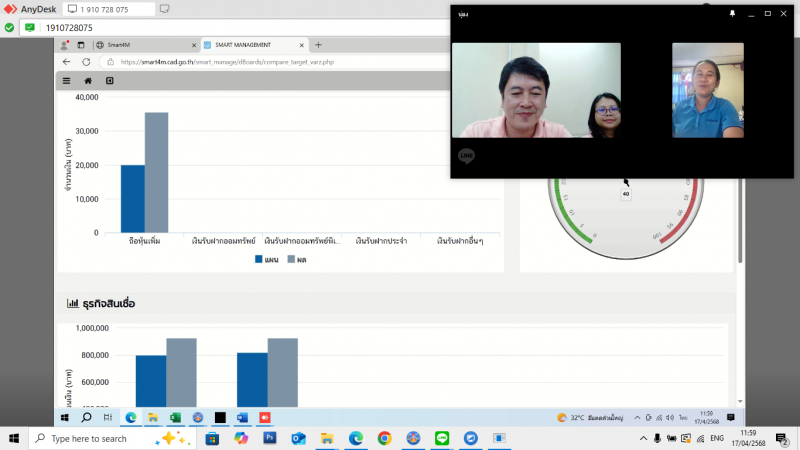Open File Explorer in the remote taskbar
The width and height of the screenshot is (800, 450).
153,417
